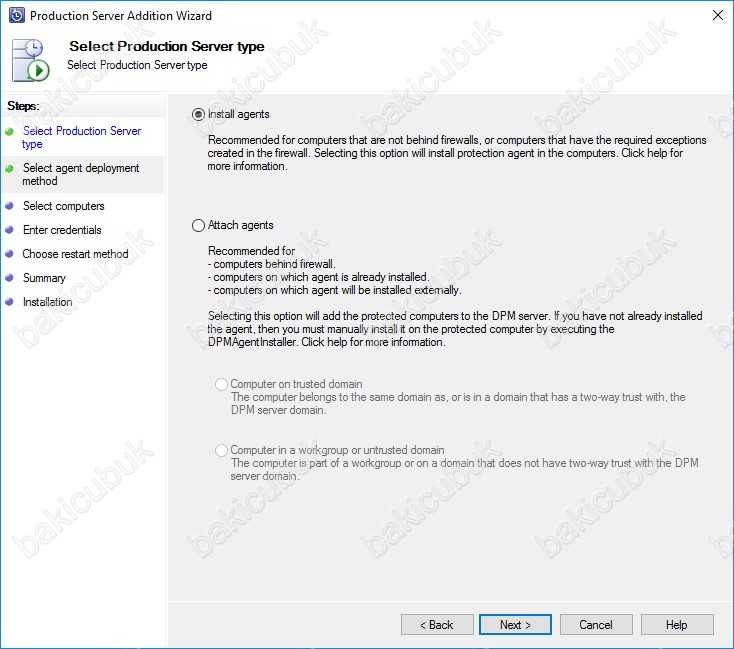This screenshot has height=649, width=734.
Task: Click the wizard title bar app icon
Action: (16, 15)
